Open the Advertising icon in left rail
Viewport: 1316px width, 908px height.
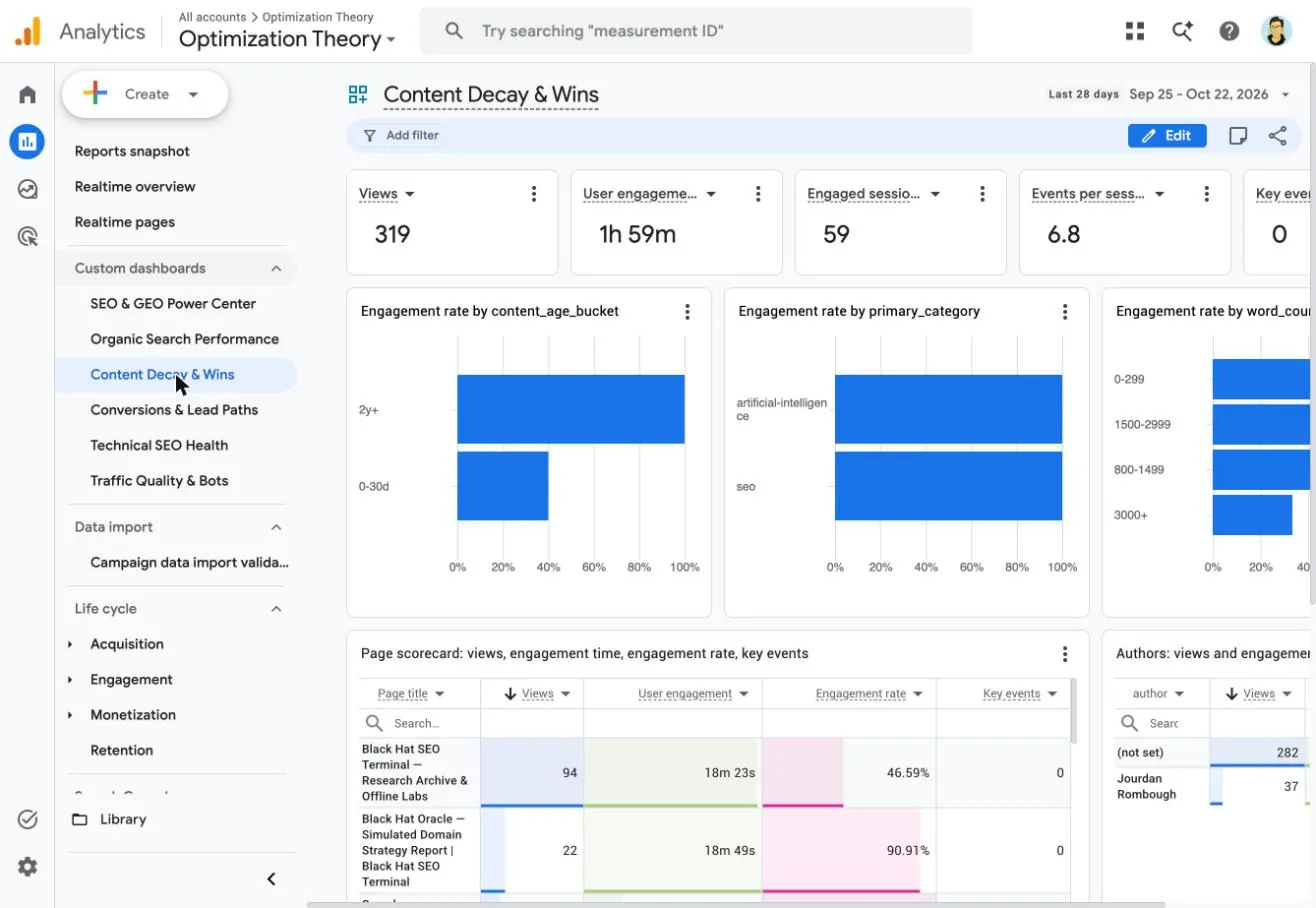[27, 236]
